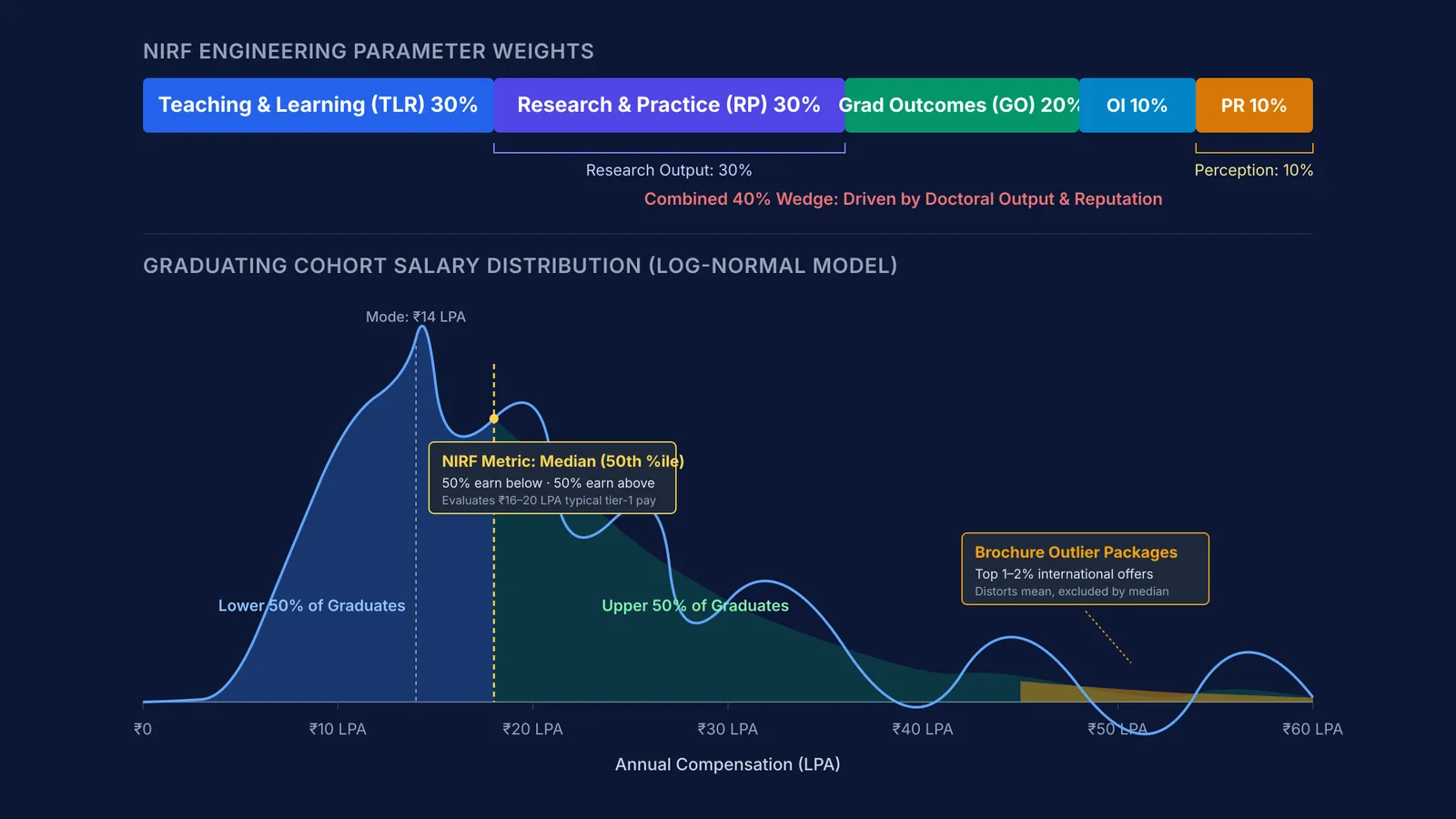Click 'Evaluates ₹16–20 LPA typical tier-1 pay' text

click(549, 500)
